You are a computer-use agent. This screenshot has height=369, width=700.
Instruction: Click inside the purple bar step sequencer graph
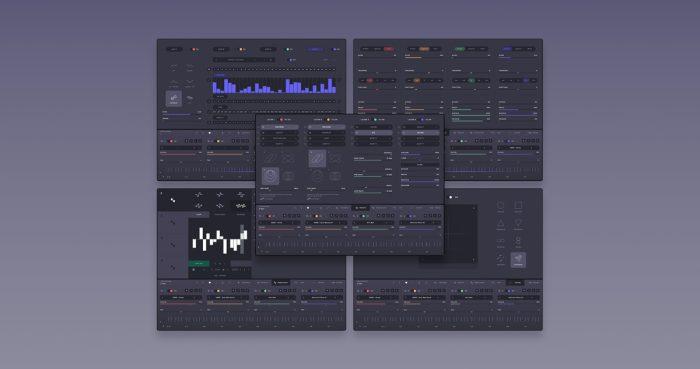coord(274,85)
